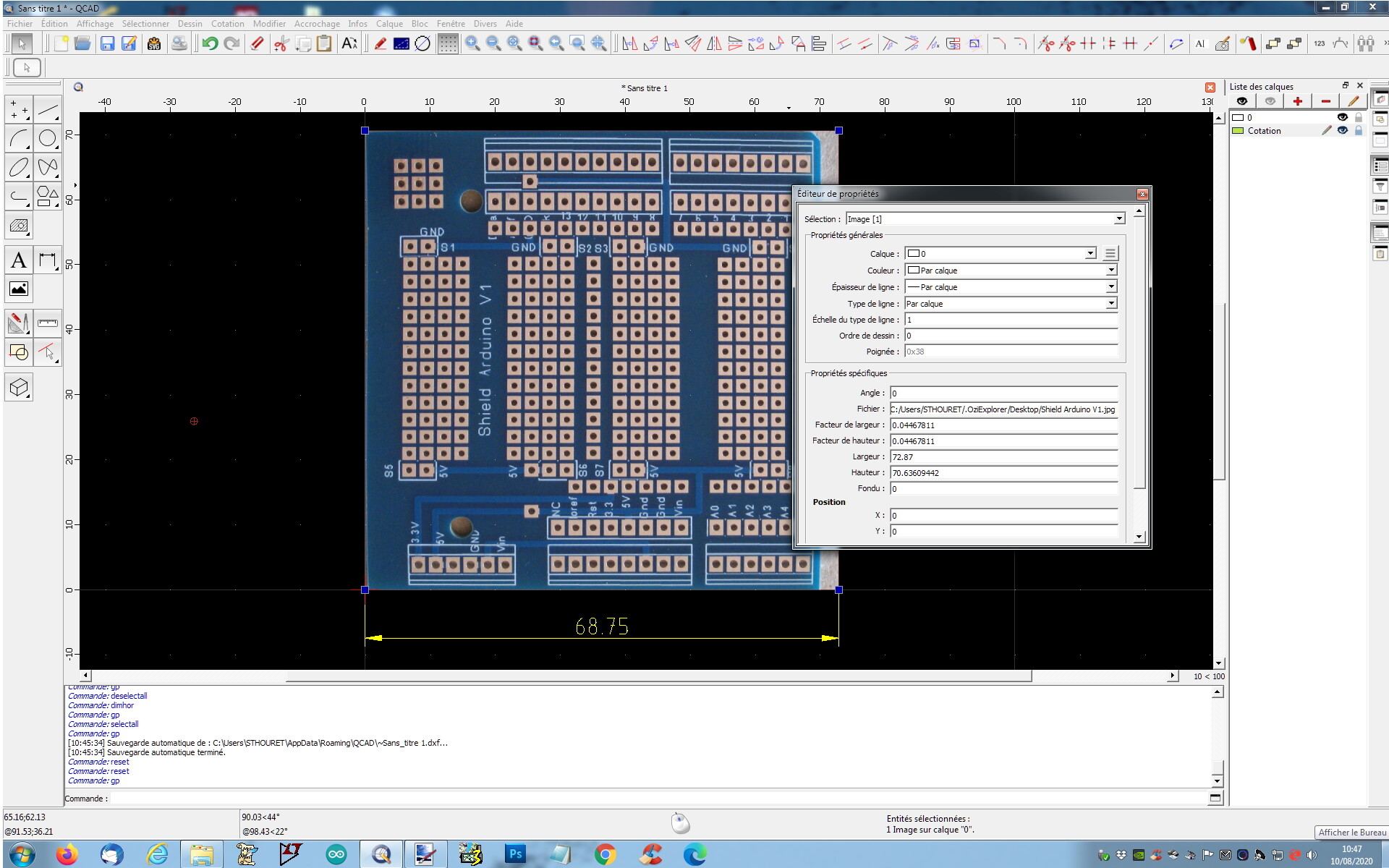This screenshot has height=868, width=1389.
Task: Open the Fichier menu
Action: tap(20, 23)
